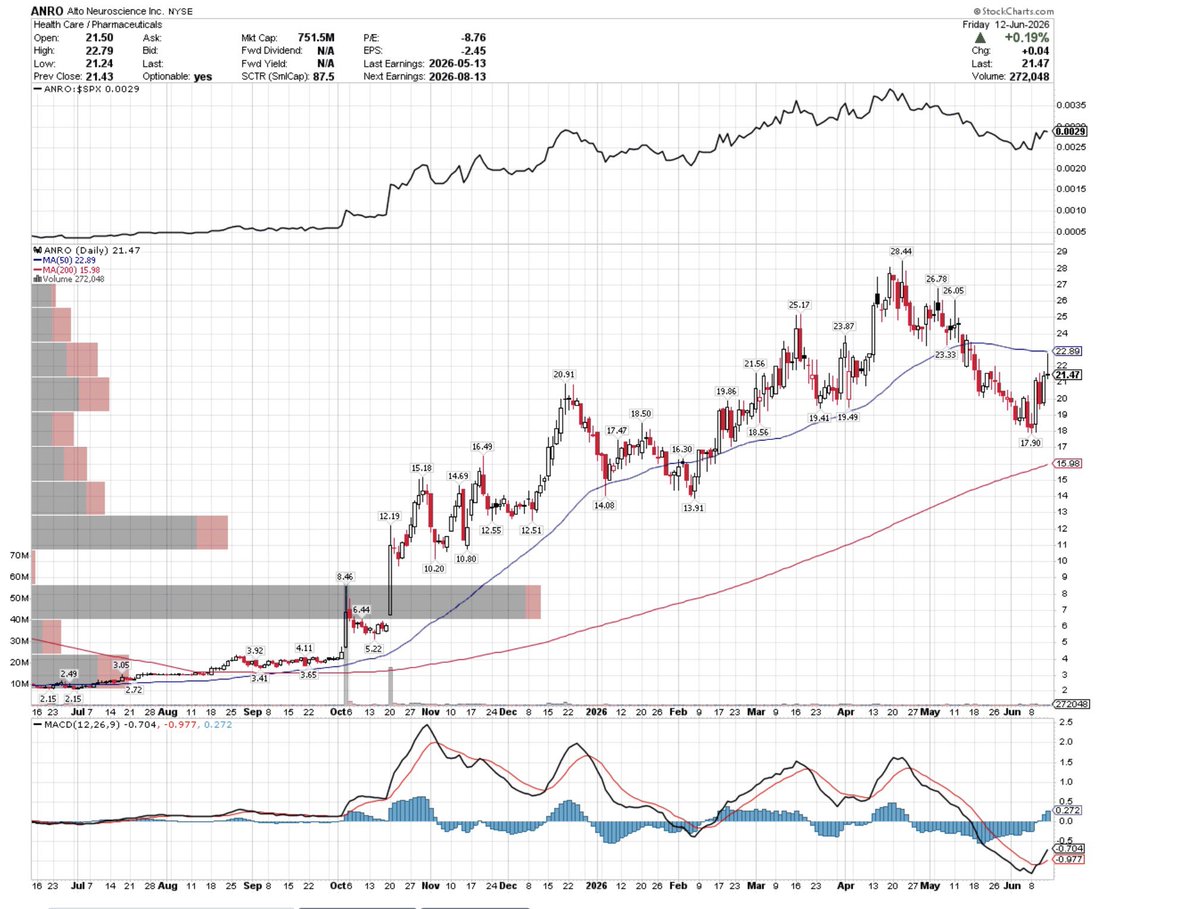Click the Volume 272,048 legend entry
This screenshot has width=1200, height=909.
point(69,278)
